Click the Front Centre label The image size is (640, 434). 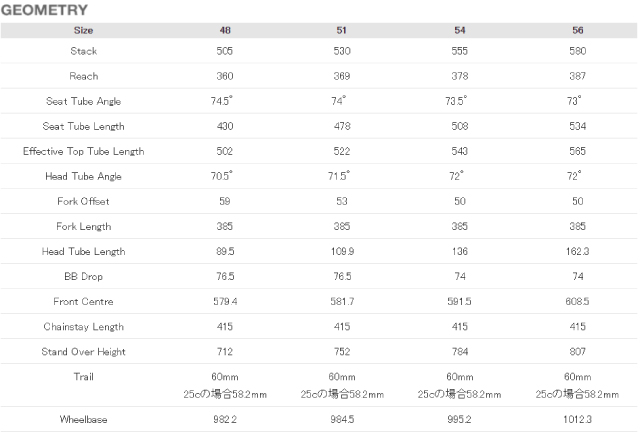(84, 302)
